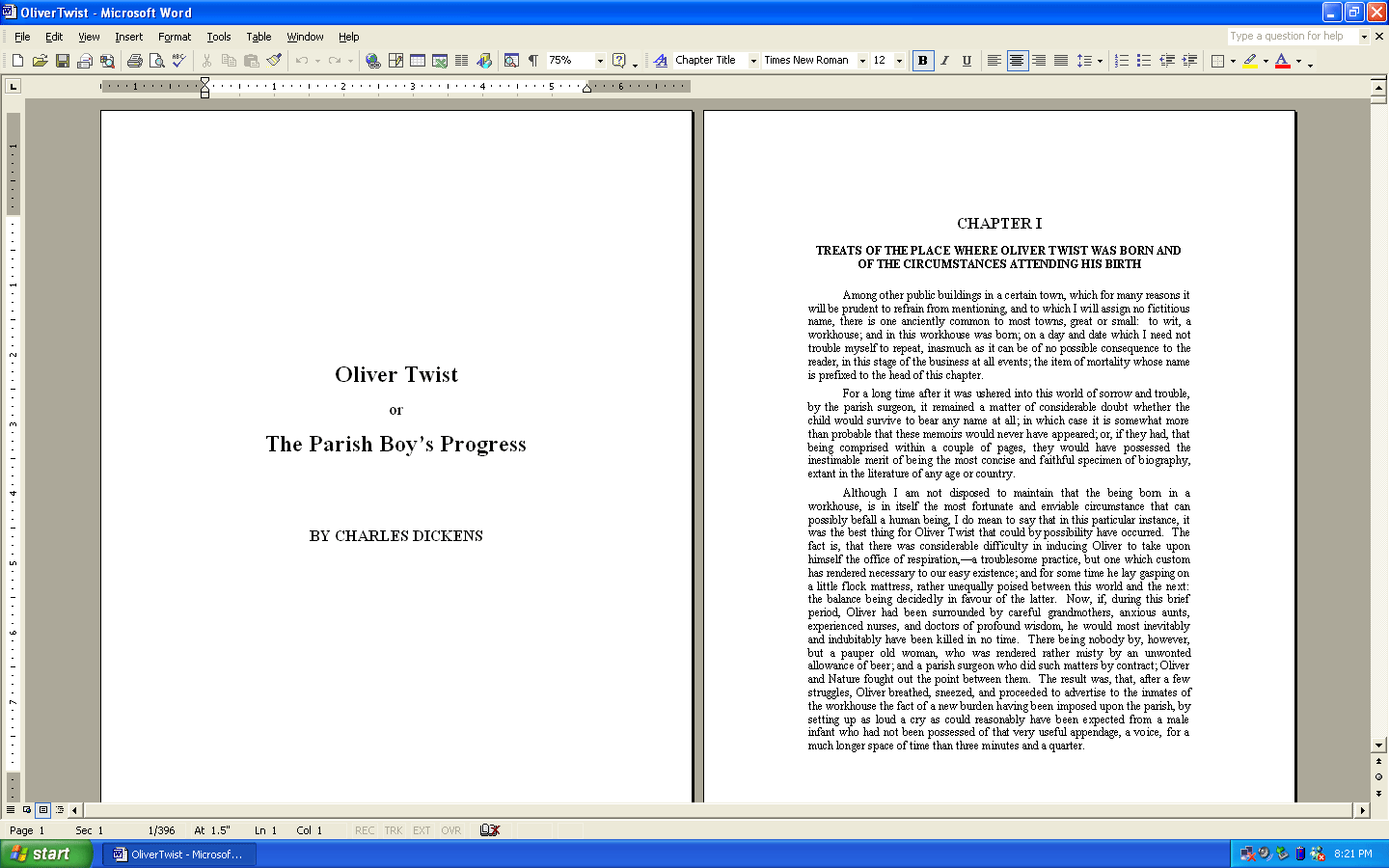The image size is (1389, 868).
Task: Open the help question dropdown arrow
Action: click(x=1364, y=37)
